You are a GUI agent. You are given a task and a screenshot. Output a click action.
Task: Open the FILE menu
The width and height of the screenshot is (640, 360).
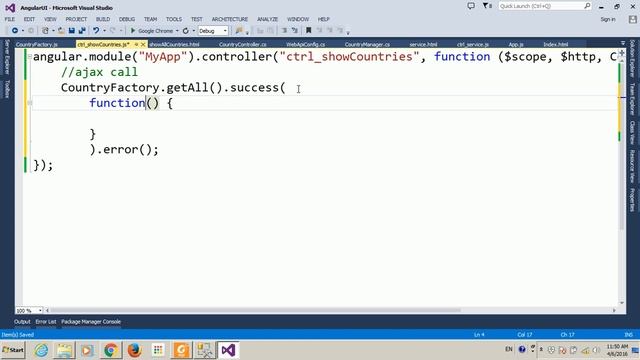10,19
